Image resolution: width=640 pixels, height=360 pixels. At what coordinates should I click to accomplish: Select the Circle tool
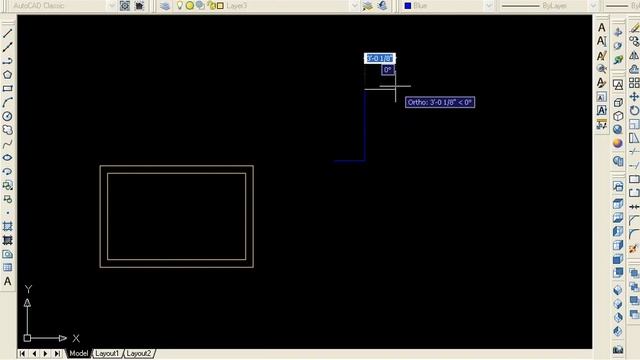(7, 116)
